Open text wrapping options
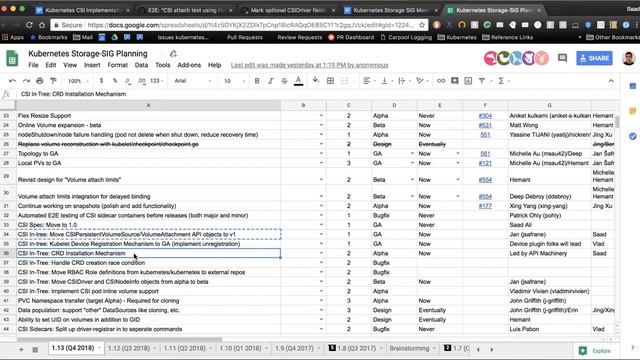The height and width of the screenshot is (360, 640). pyautogui.click(x=403, y=81)
